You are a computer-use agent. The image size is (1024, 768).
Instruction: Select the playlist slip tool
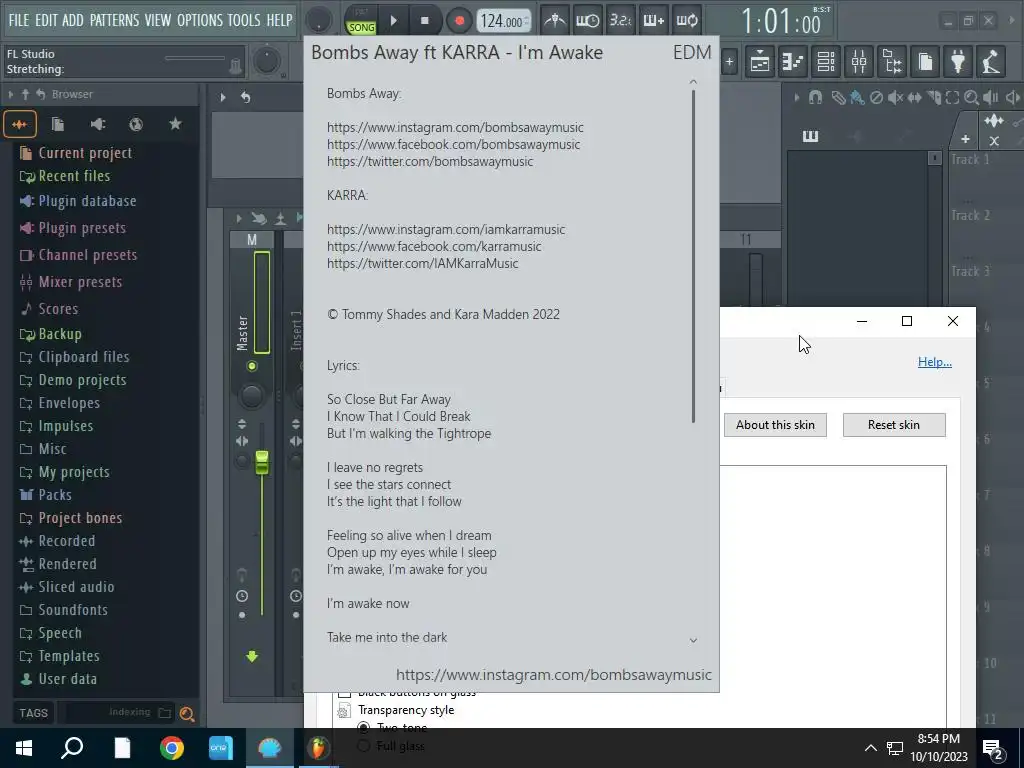914,98
